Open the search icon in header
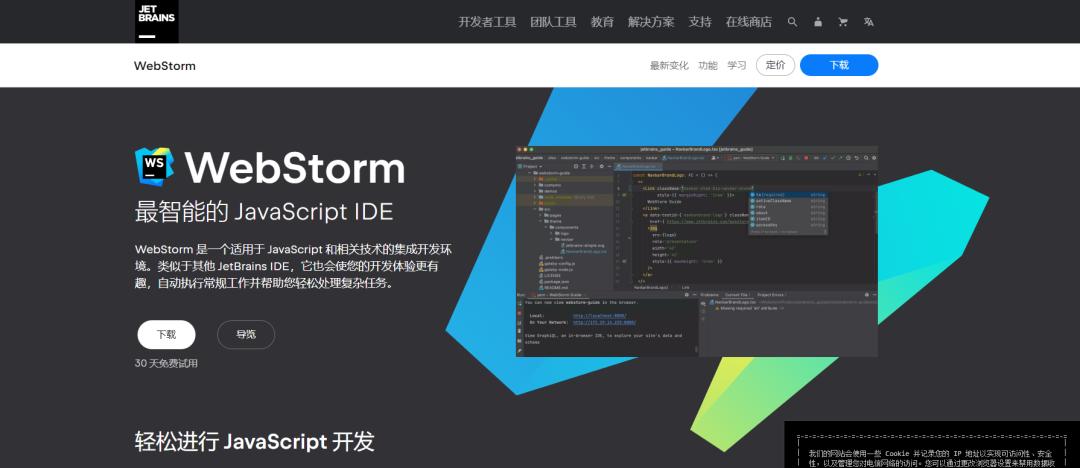Viewport: 1080px width, 468px height. (792, 22)
